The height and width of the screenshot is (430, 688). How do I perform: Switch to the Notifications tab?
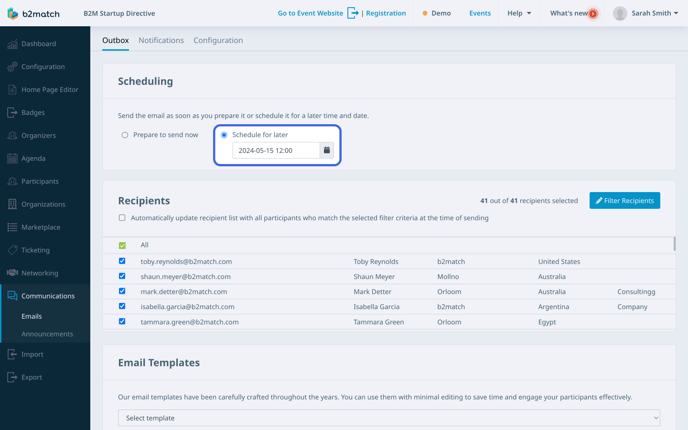tap(161, 40)
